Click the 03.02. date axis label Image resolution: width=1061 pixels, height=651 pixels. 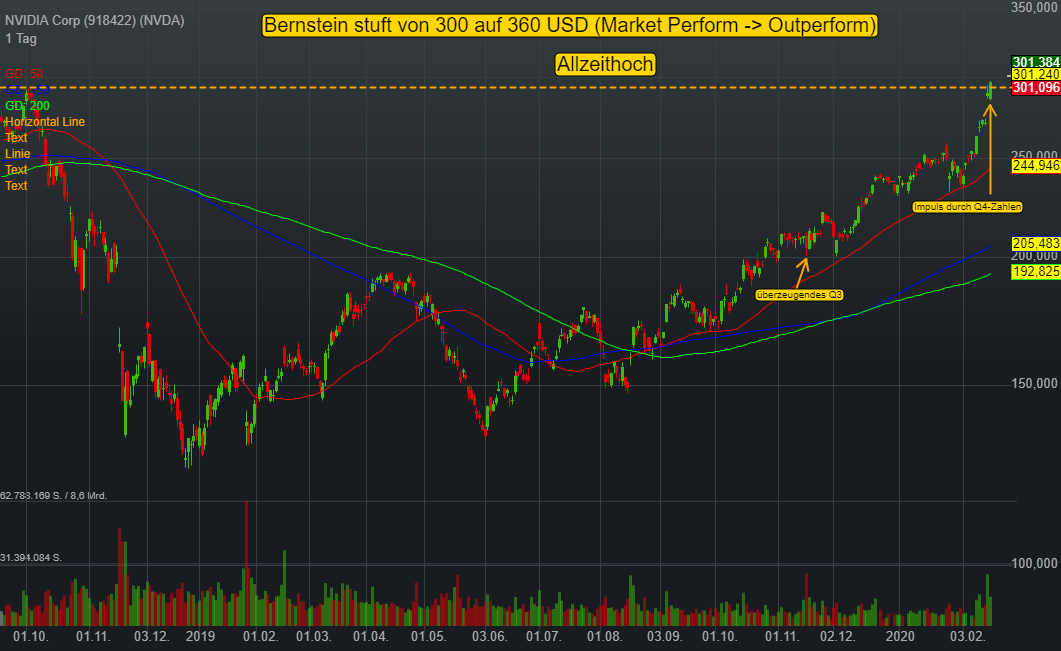tap(967, 637)
